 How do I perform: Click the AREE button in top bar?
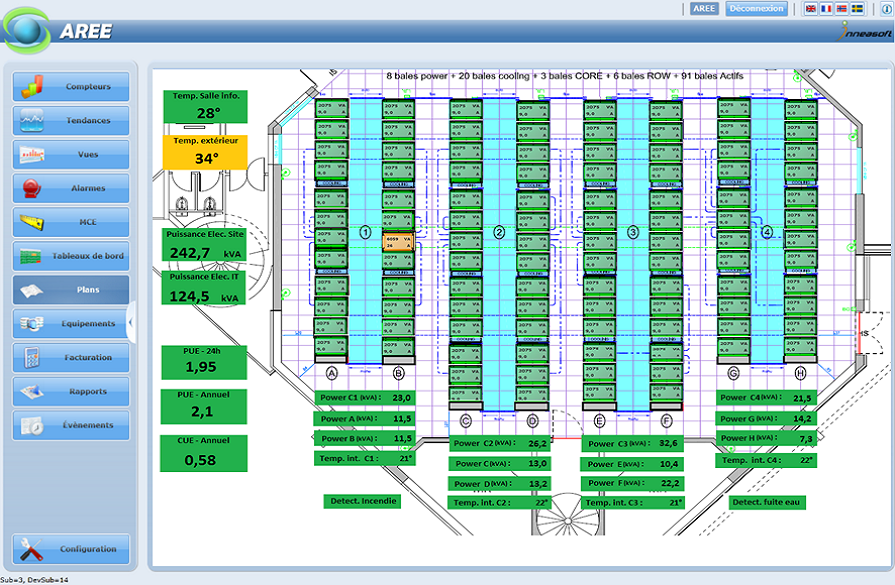704,9
